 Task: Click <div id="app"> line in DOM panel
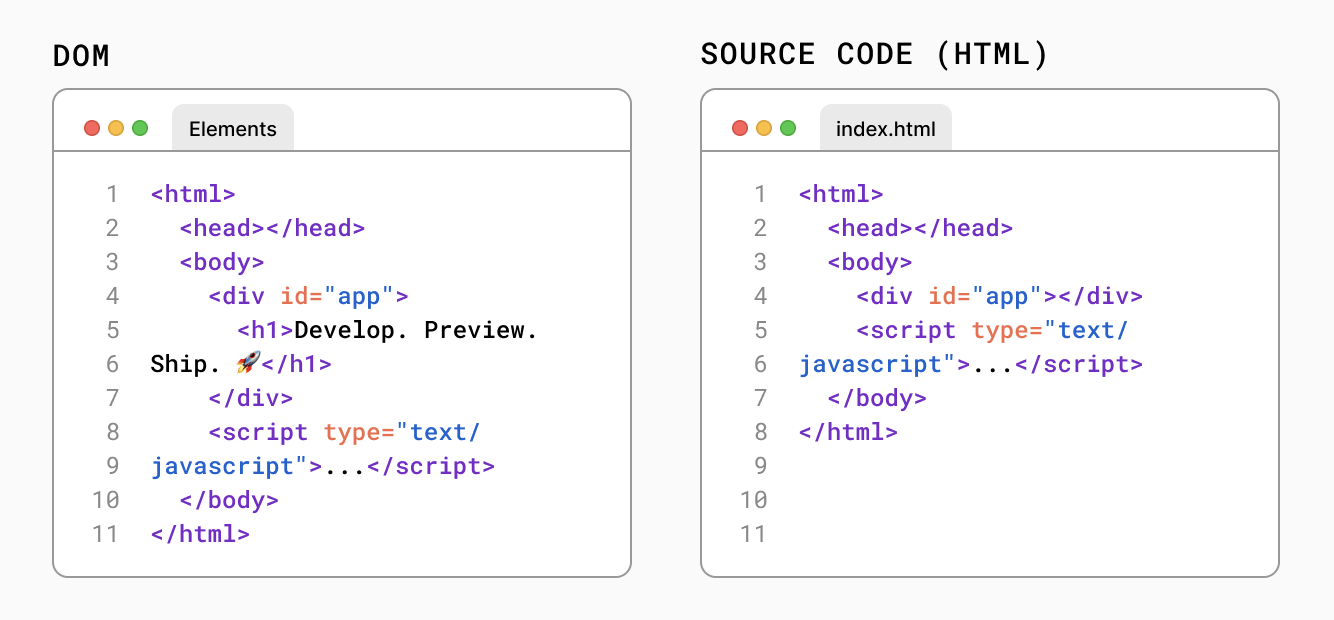pos(308,296)
